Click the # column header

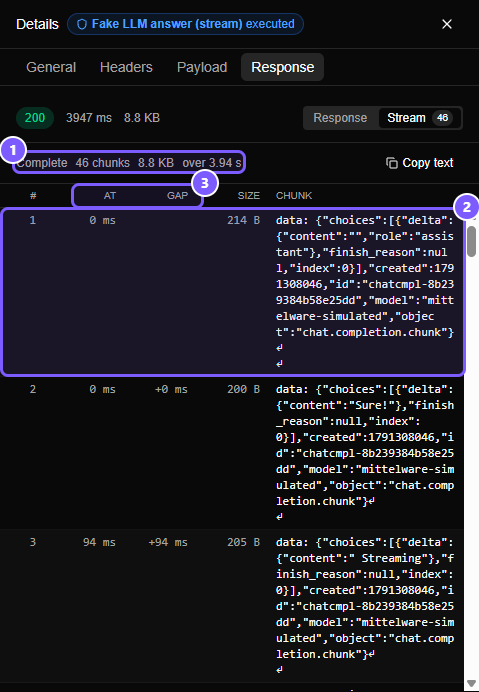(33, 196)
